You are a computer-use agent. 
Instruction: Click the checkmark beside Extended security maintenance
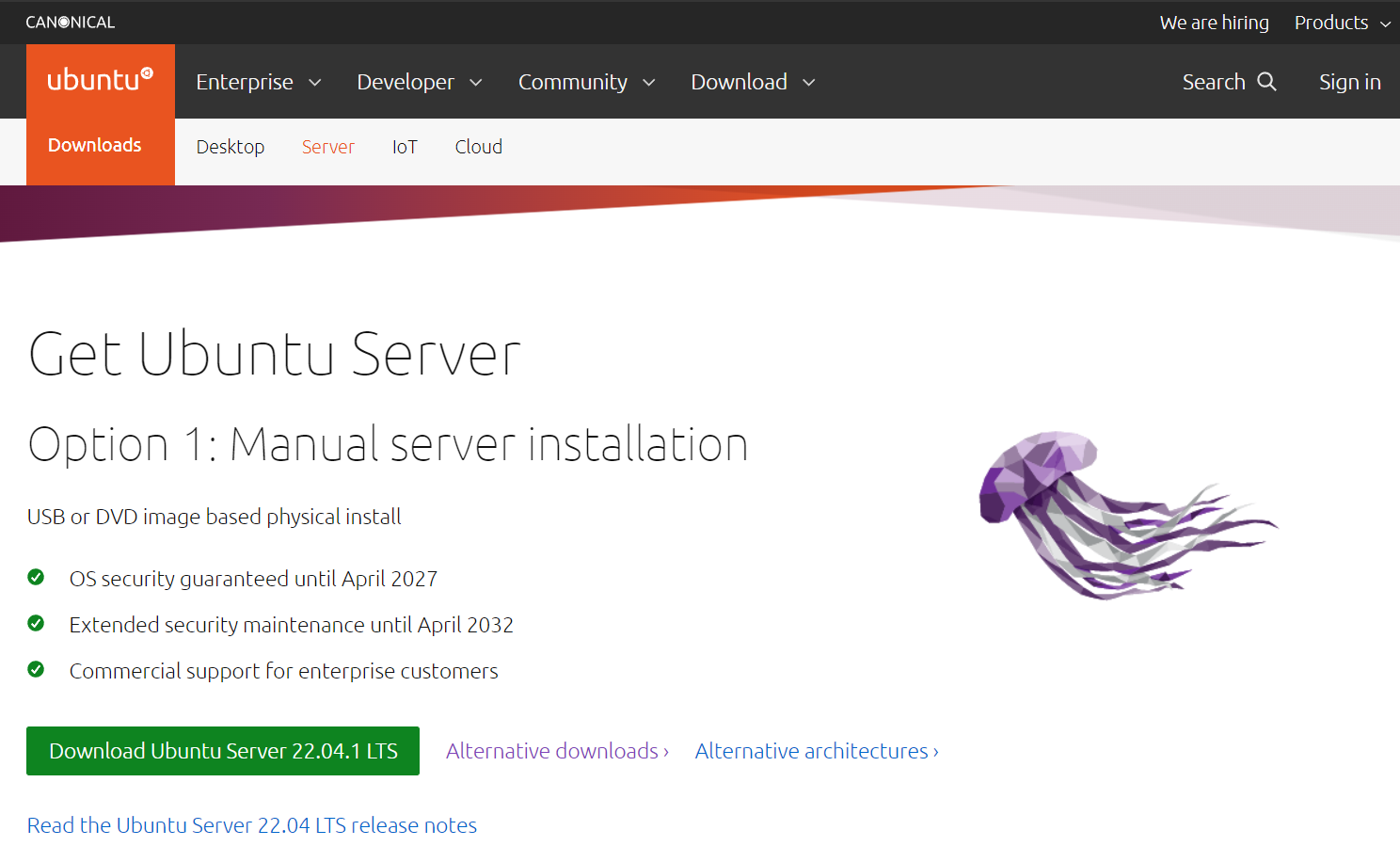[x=36, y=623]
